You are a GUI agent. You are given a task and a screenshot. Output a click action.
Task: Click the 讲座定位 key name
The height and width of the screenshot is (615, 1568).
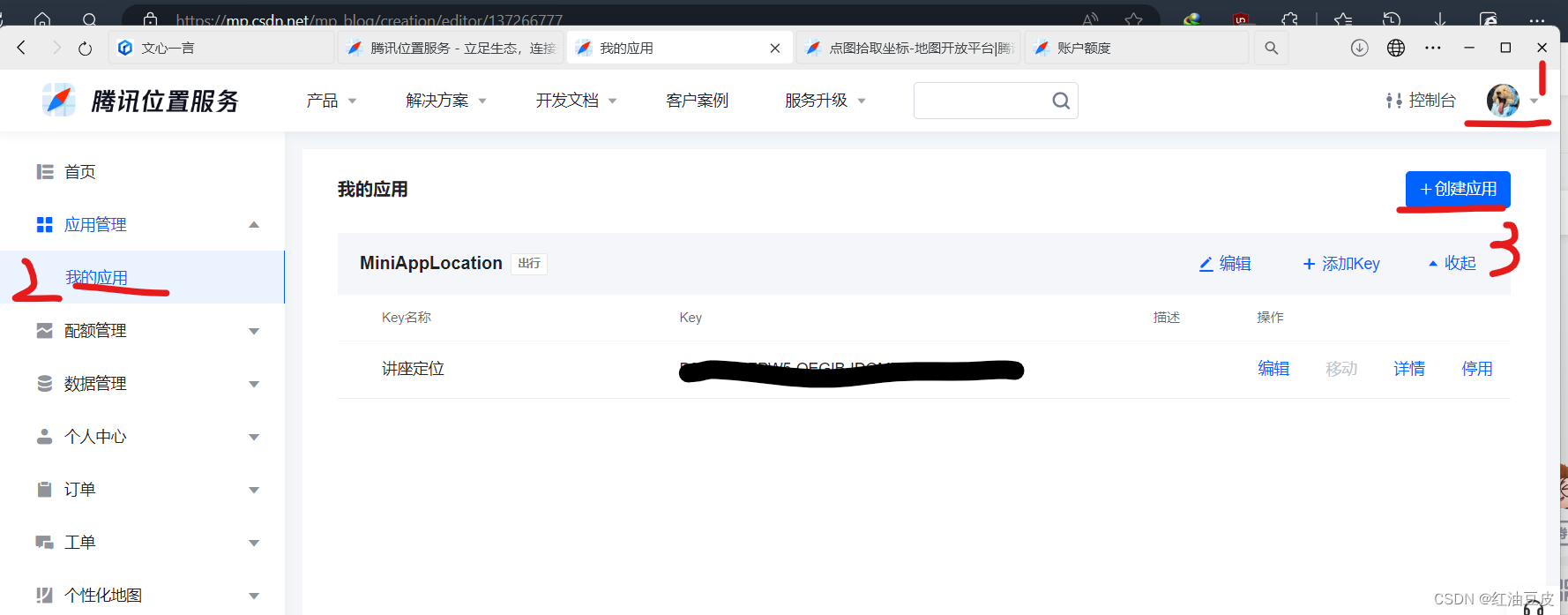pyautogui.click(x=413, y=369)
